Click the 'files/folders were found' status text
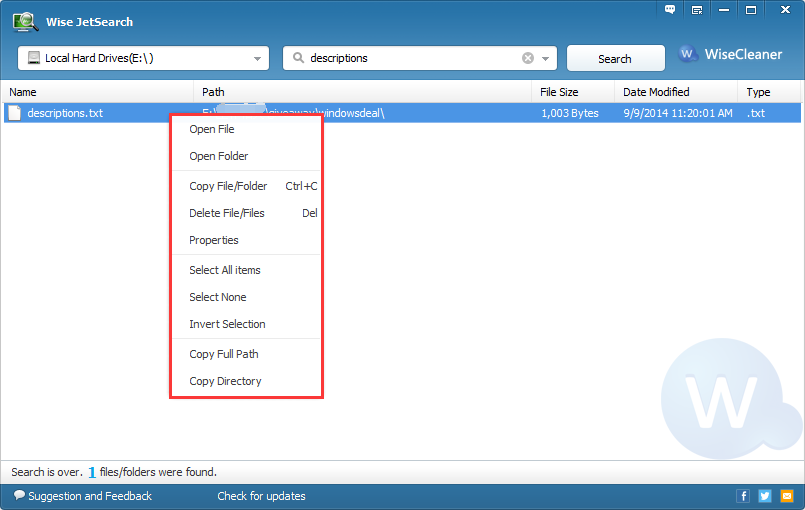This screenshot has height=510, width=805. [x=158, y=472]
